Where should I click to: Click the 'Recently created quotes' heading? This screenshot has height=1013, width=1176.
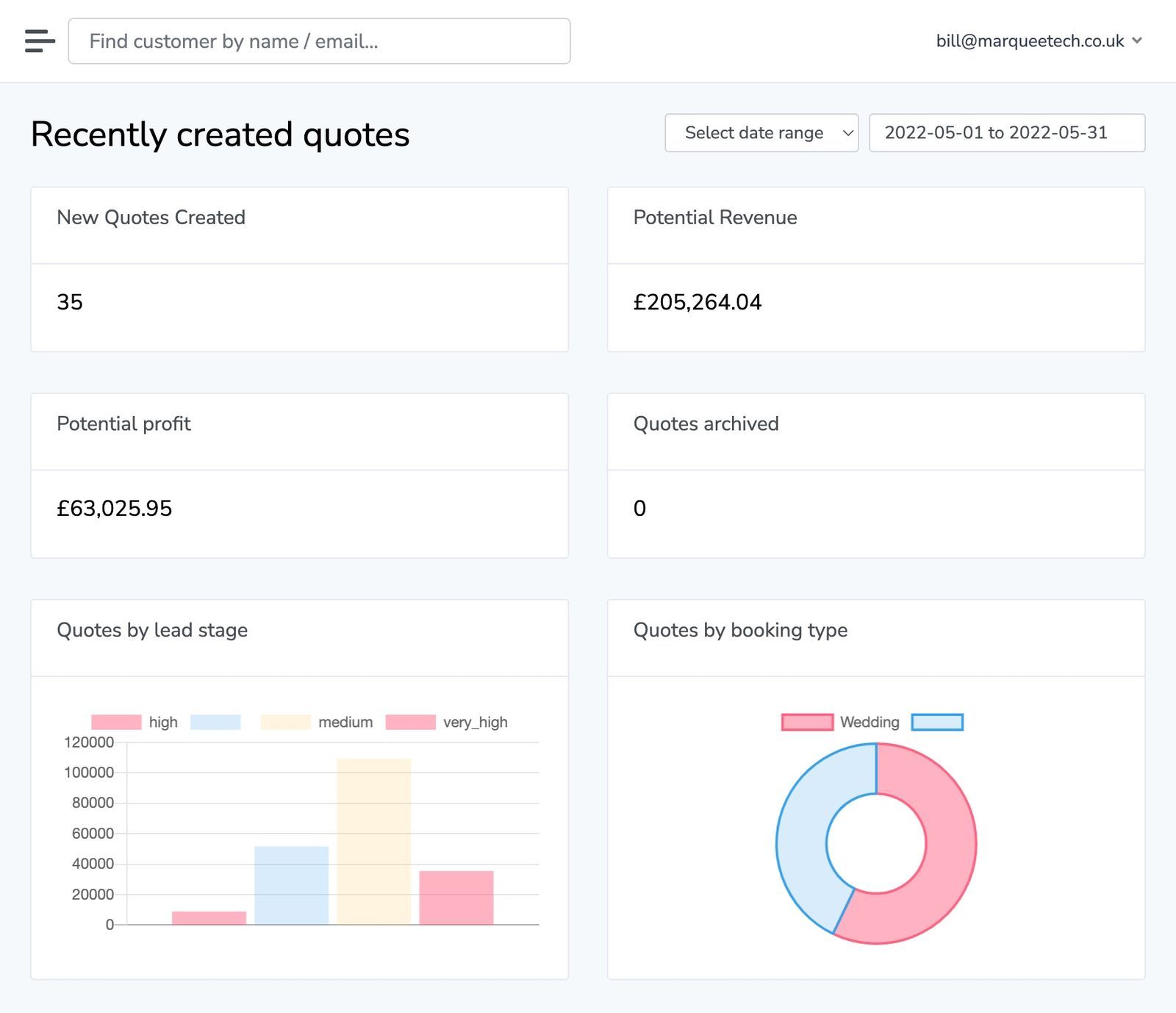point(220,135)
